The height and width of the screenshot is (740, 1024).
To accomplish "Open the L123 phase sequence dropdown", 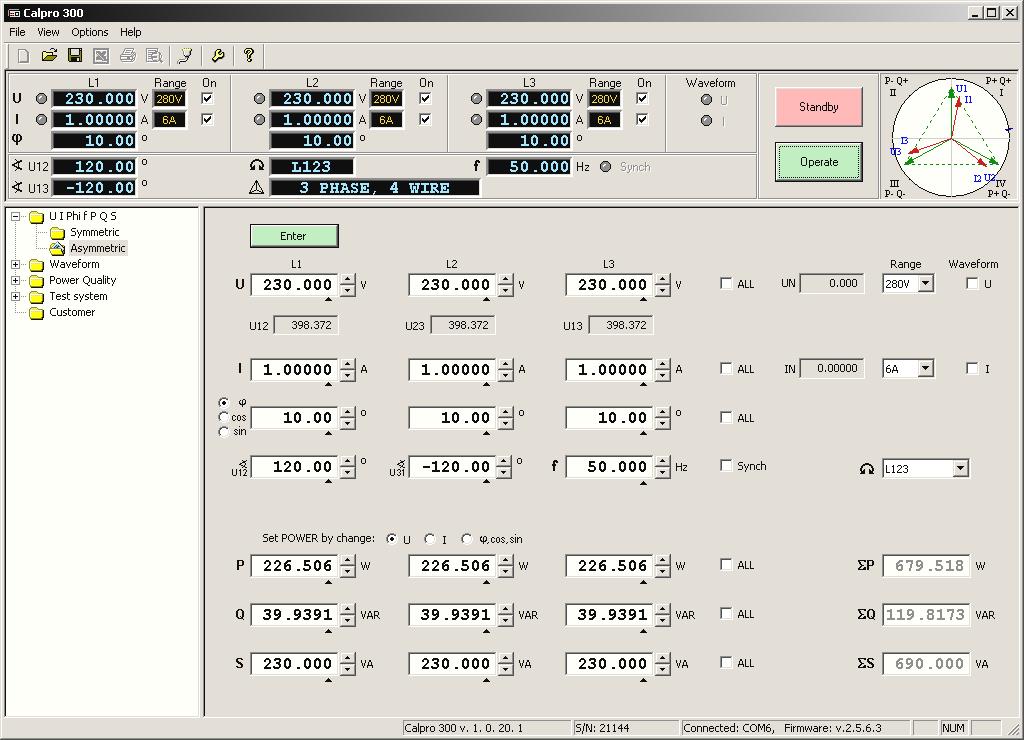I will 959,468.
